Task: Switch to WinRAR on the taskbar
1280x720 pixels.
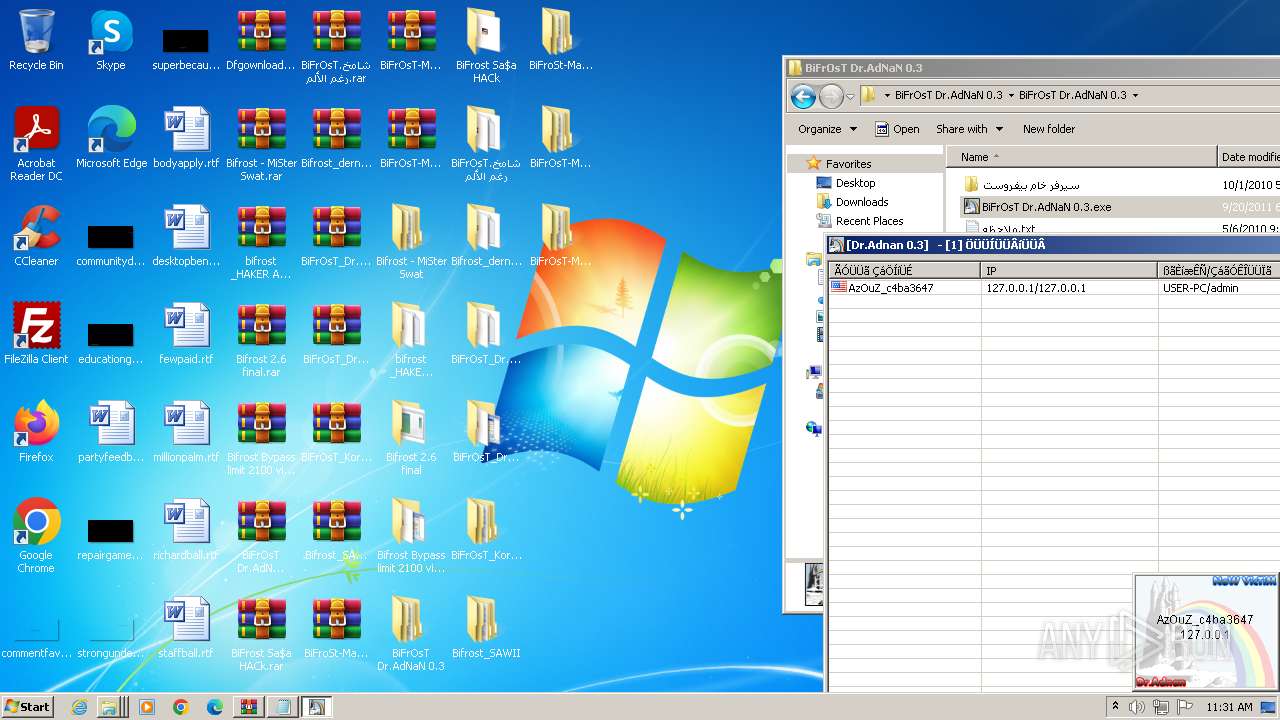Action: click(x=248, y=707)
